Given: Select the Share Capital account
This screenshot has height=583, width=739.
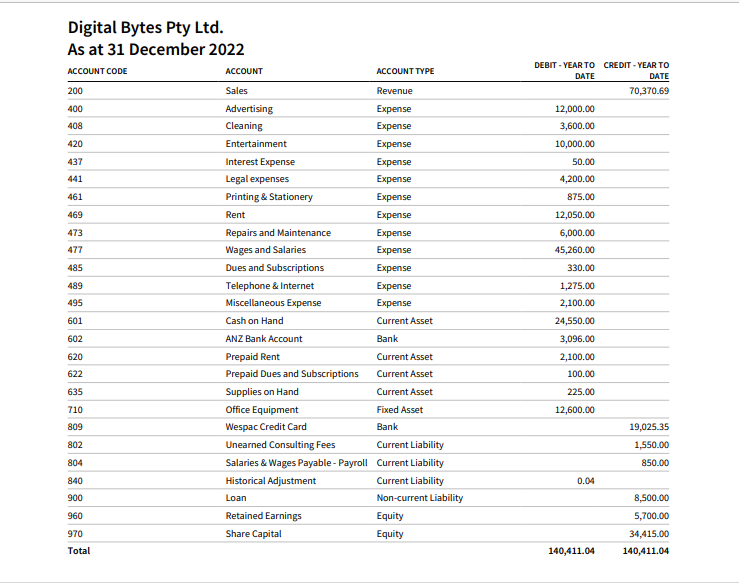Looking at the screenshot, I should click(x=254, y=534).
